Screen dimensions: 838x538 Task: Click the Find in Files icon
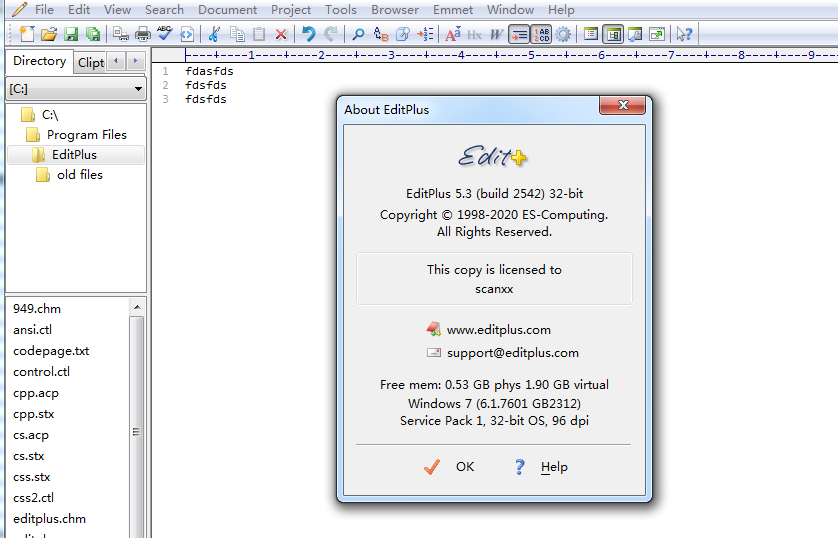pyautogui.click(x=402, y=34)
